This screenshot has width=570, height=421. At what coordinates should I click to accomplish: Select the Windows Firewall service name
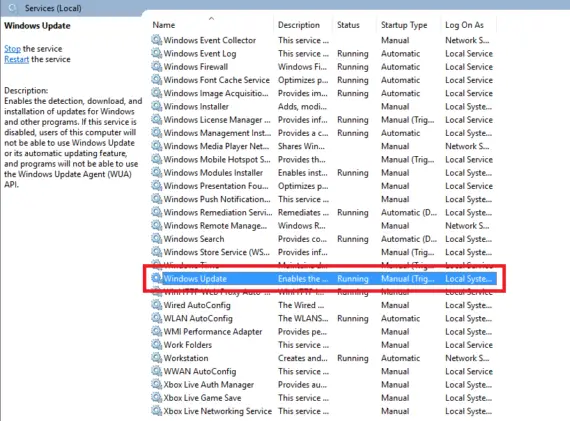[196, 67]
